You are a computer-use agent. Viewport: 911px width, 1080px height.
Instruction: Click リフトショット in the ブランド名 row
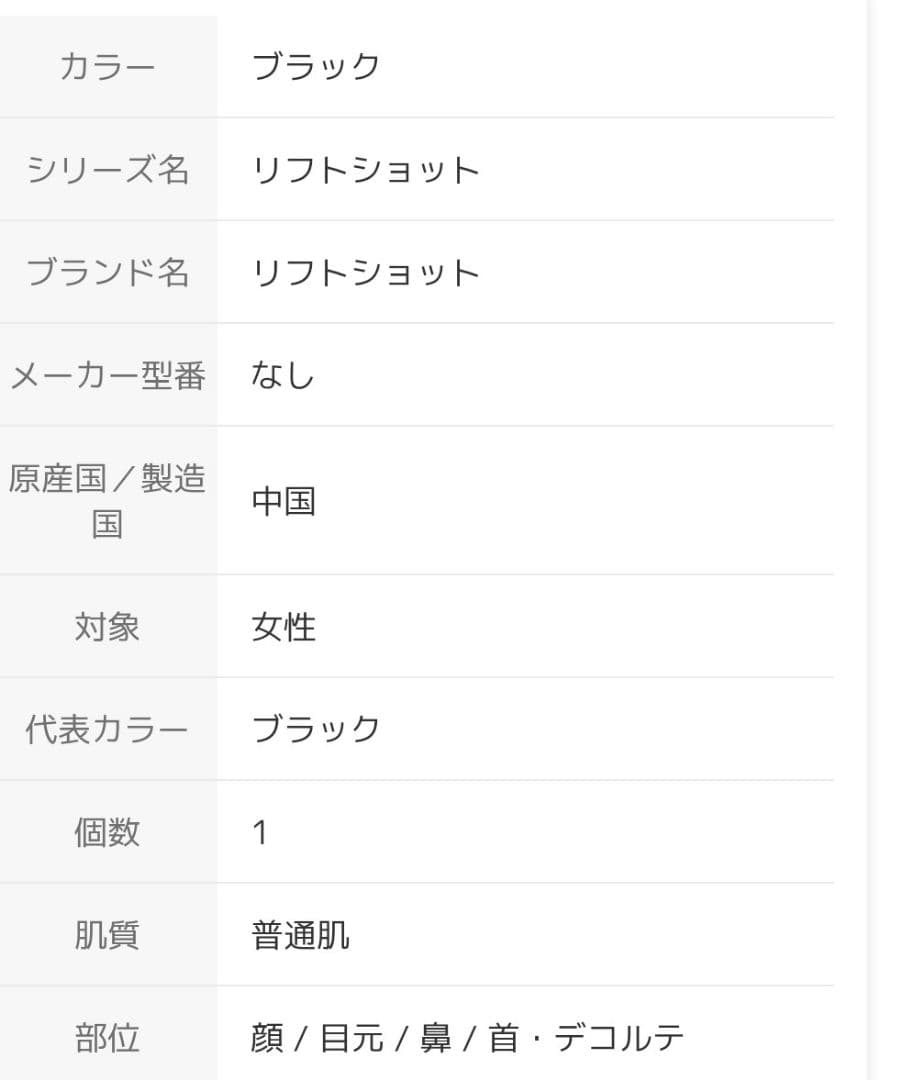coord(365,274)
